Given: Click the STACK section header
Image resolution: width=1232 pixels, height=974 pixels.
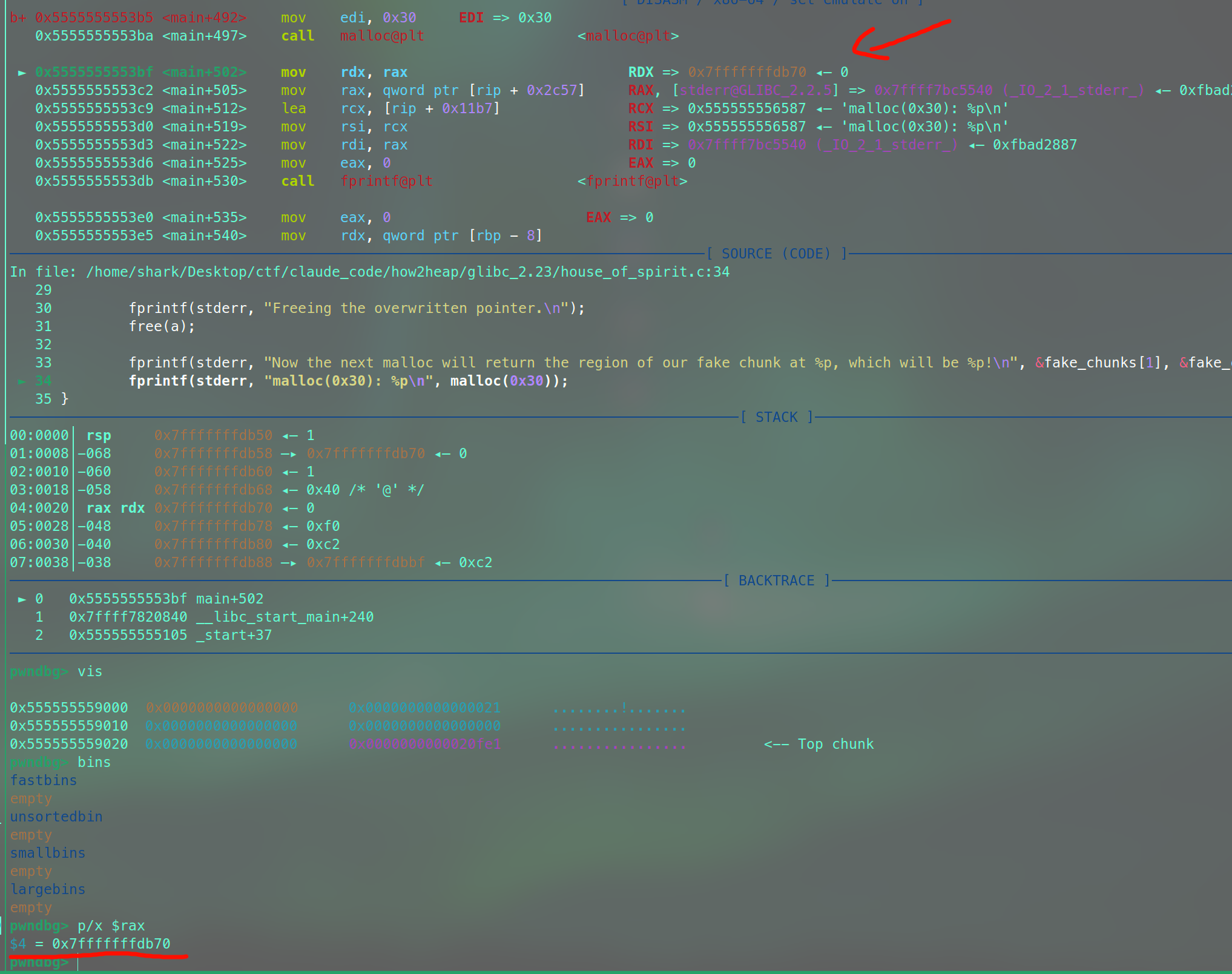Looking at the screenshot, I should pyautogui.click(x=776, y=417).
